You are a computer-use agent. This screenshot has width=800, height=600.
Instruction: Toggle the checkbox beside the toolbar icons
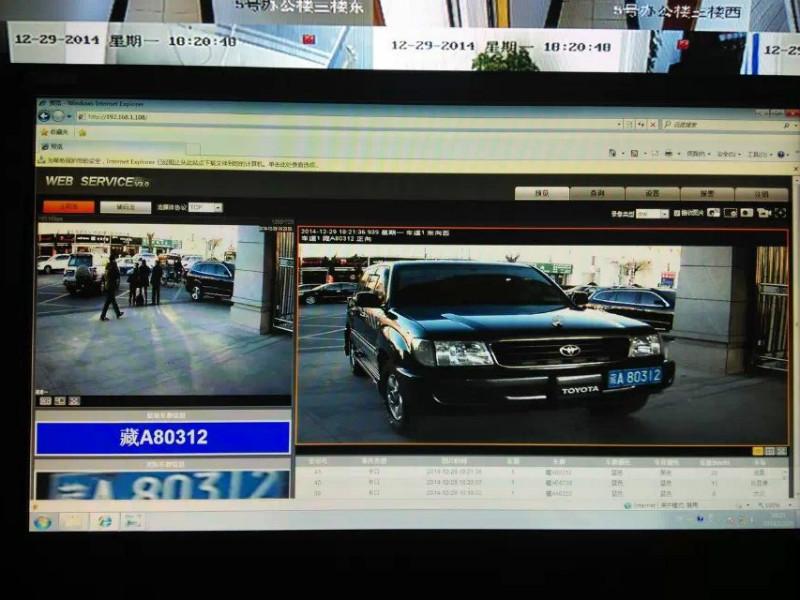click(677, 213)
